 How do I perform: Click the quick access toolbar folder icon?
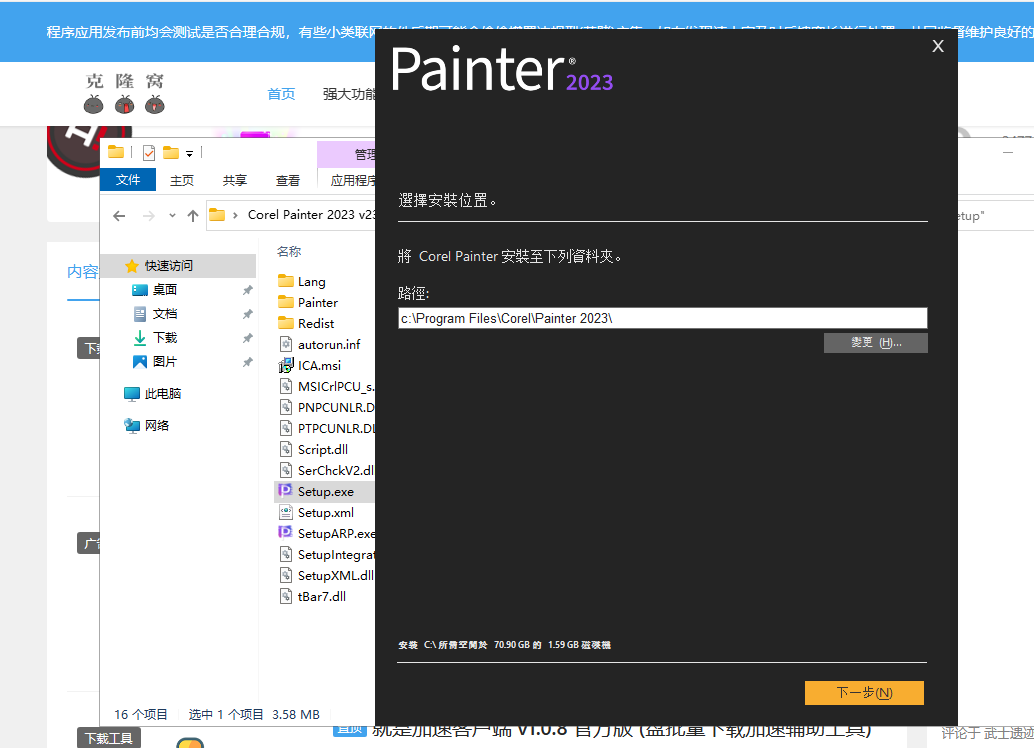(116, 152)
